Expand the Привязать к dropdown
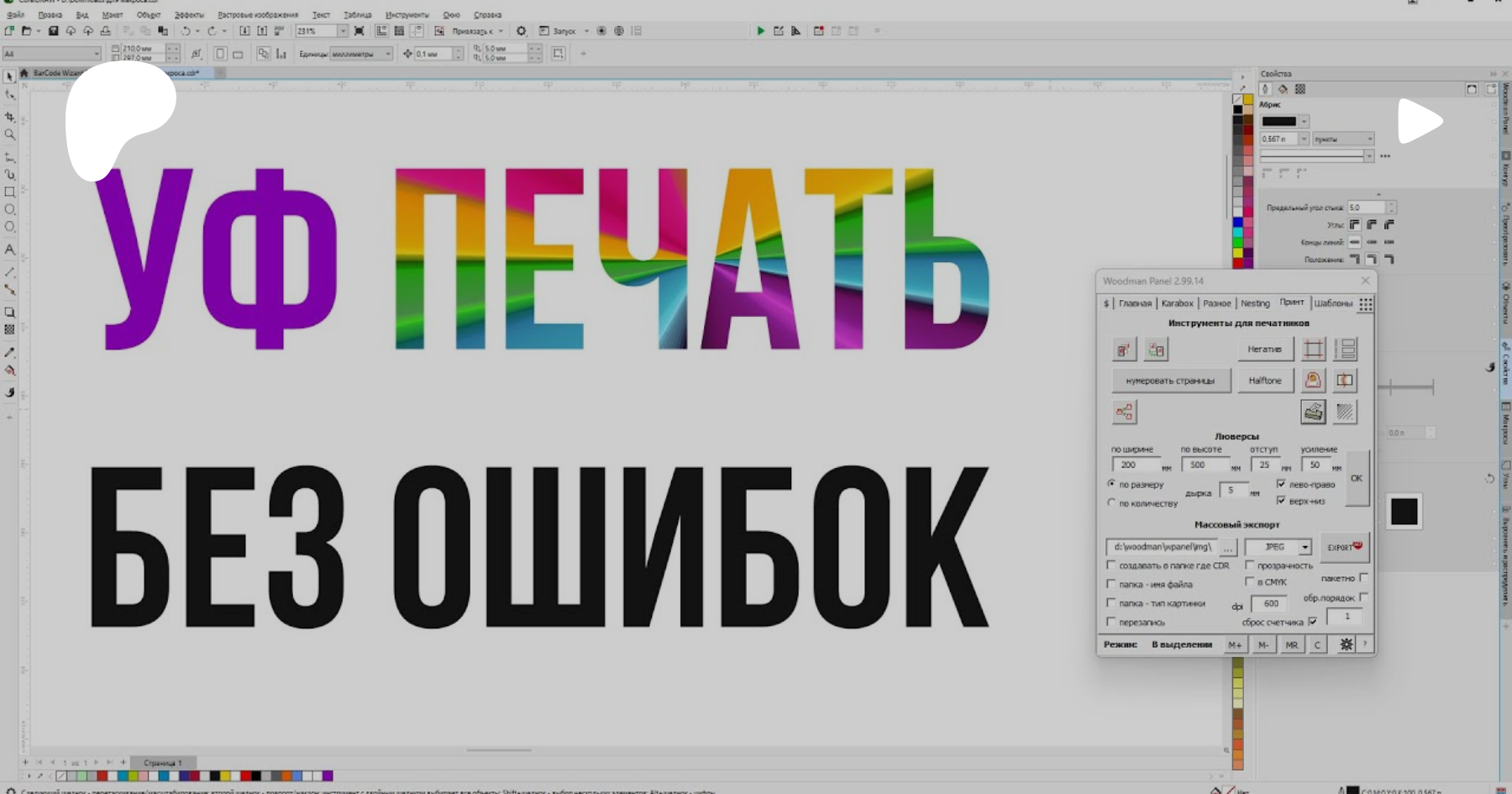The height and width of the screenshot is (794, 1512). [x=501, y=31]
